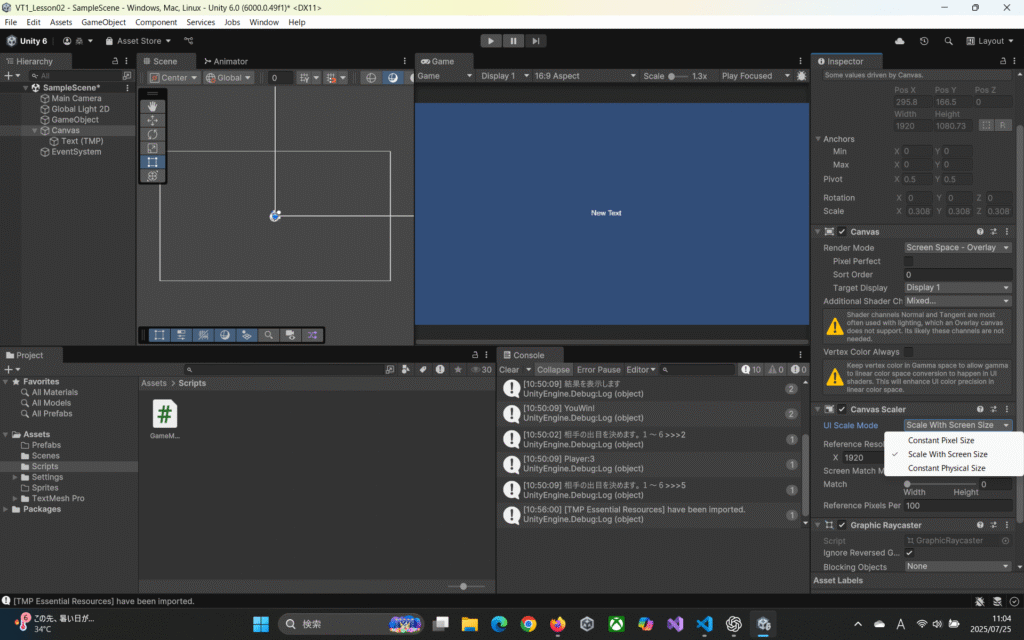Toggle Console info message count filter
Viewport: 1024px width, 640px height.
tap(752, 370)
